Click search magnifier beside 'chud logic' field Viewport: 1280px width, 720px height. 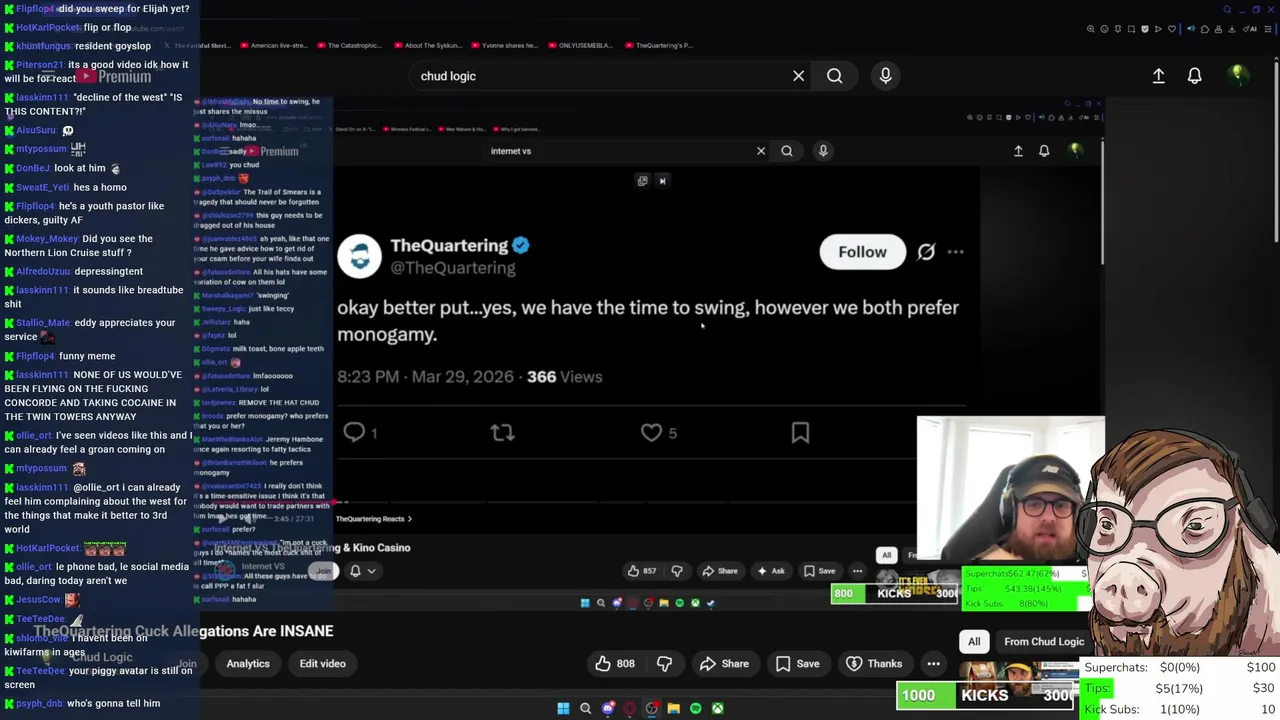point(834,76)
